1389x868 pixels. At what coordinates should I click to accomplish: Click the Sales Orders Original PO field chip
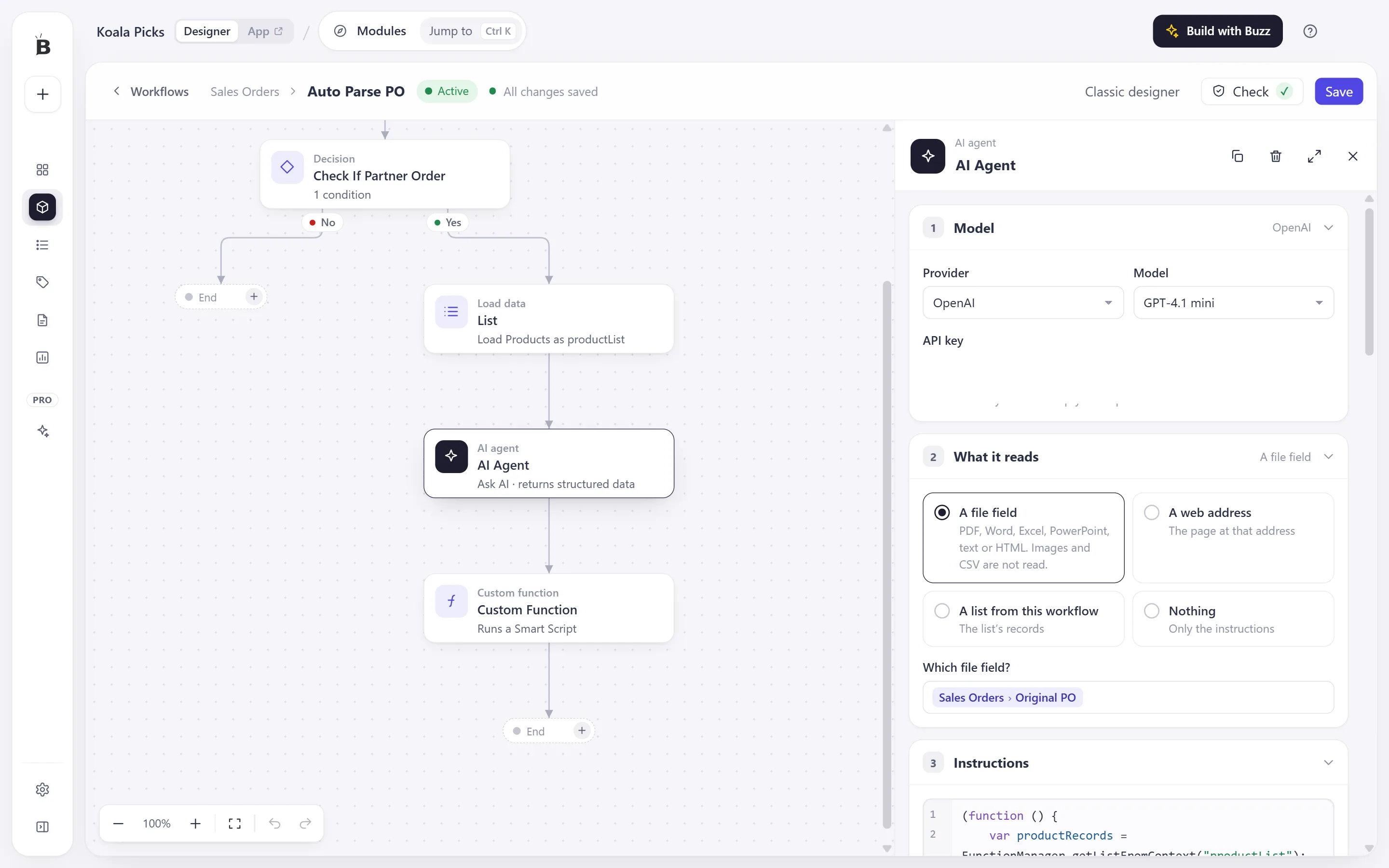coord(1008,697)
